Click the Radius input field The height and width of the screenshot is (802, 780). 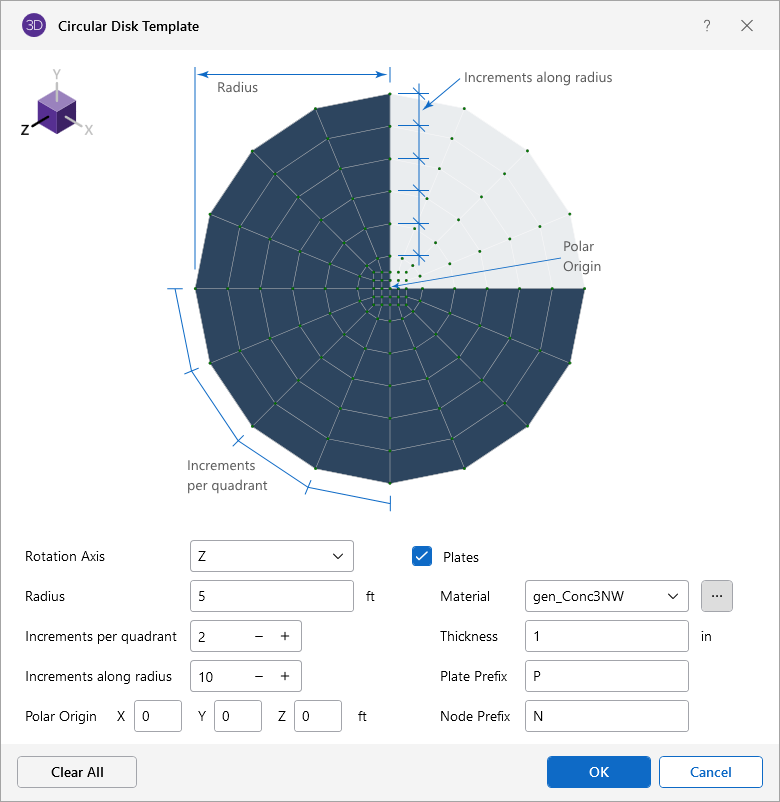pos(271,596)
